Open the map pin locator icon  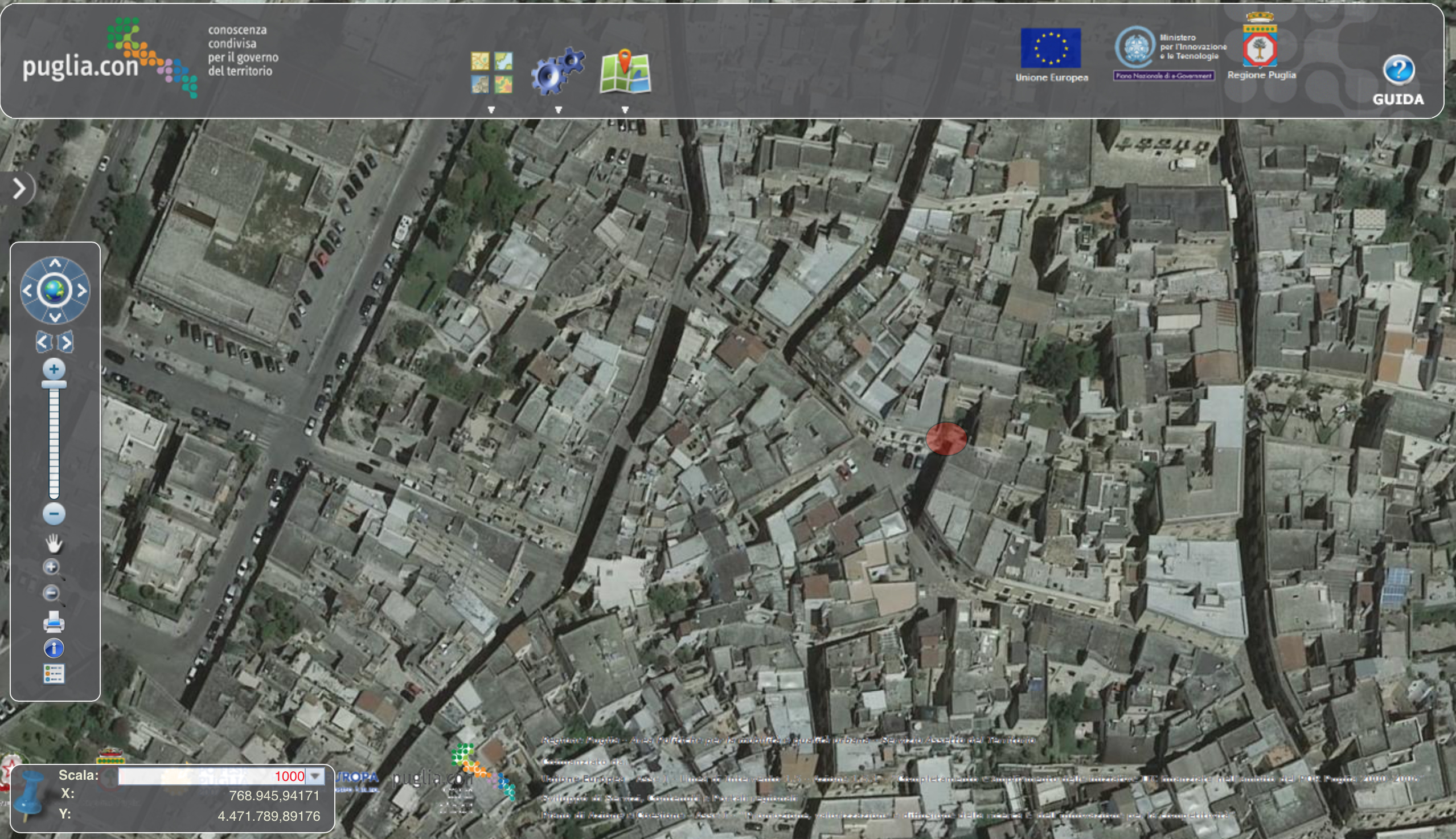click(x=625, y=71)
